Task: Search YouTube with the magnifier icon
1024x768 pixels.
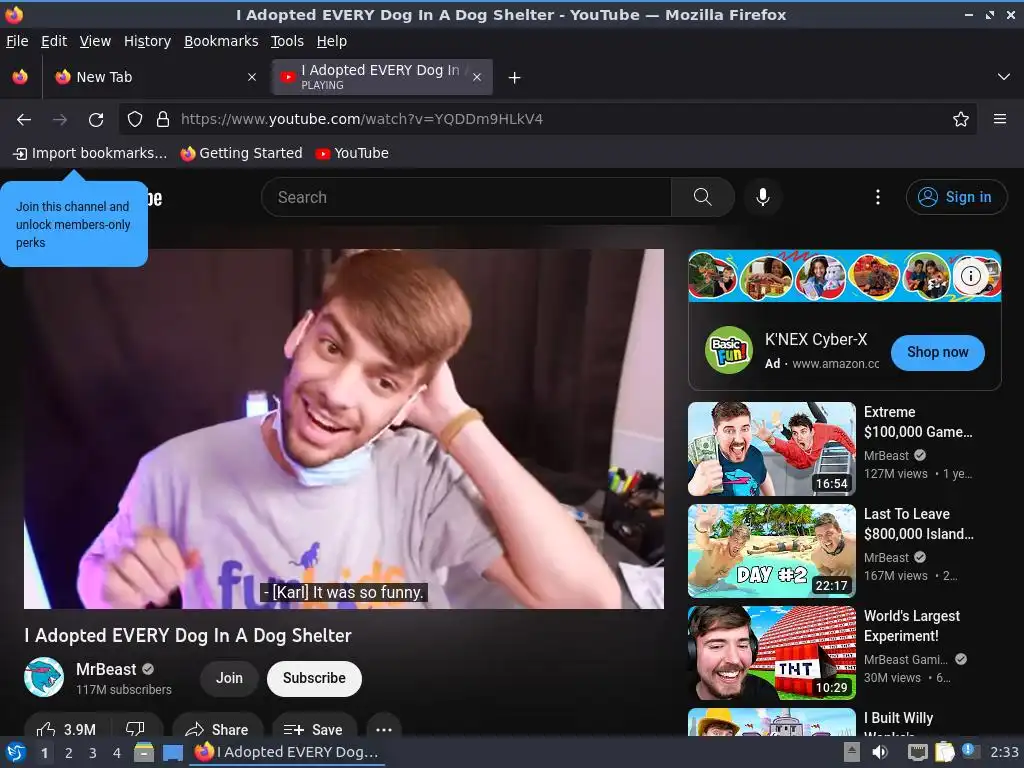Action: (702, 197)
